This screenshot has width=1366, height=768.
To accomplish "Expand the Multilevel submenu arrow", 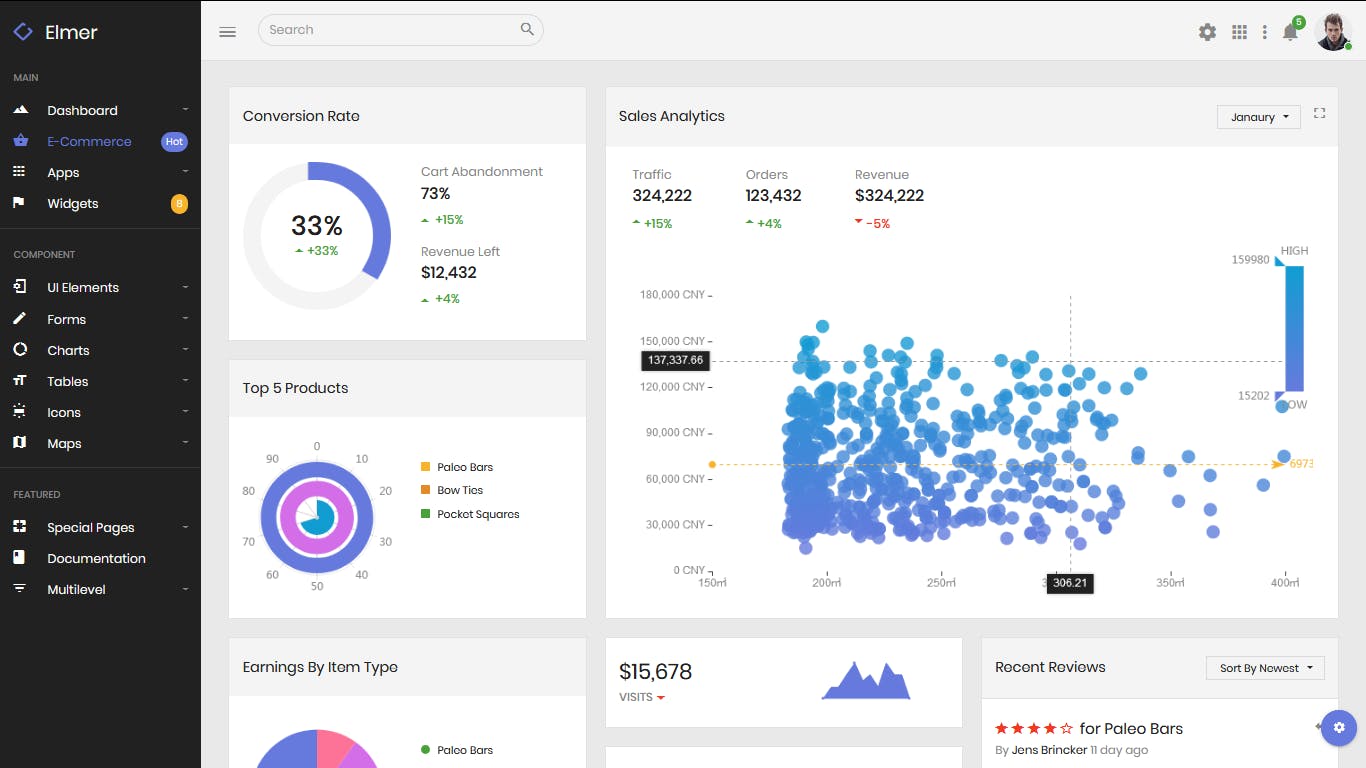I will (x=185, y=589).
